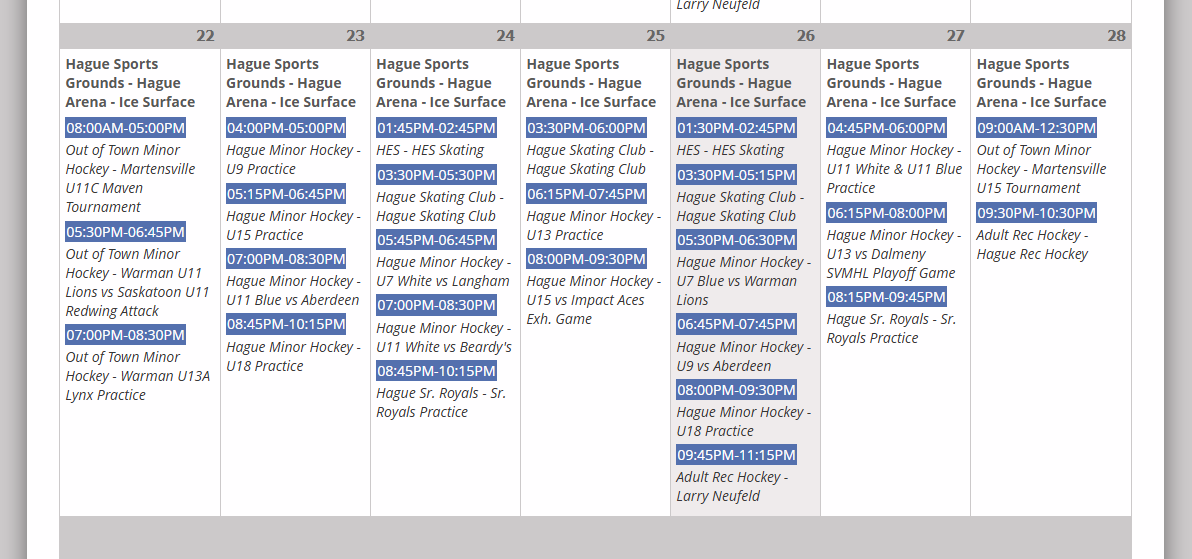Open U7 White vs Langham event
Image resolution: width=1192 pixels, height=559 pixels.
pyautogui.click(x=442, y=272)
